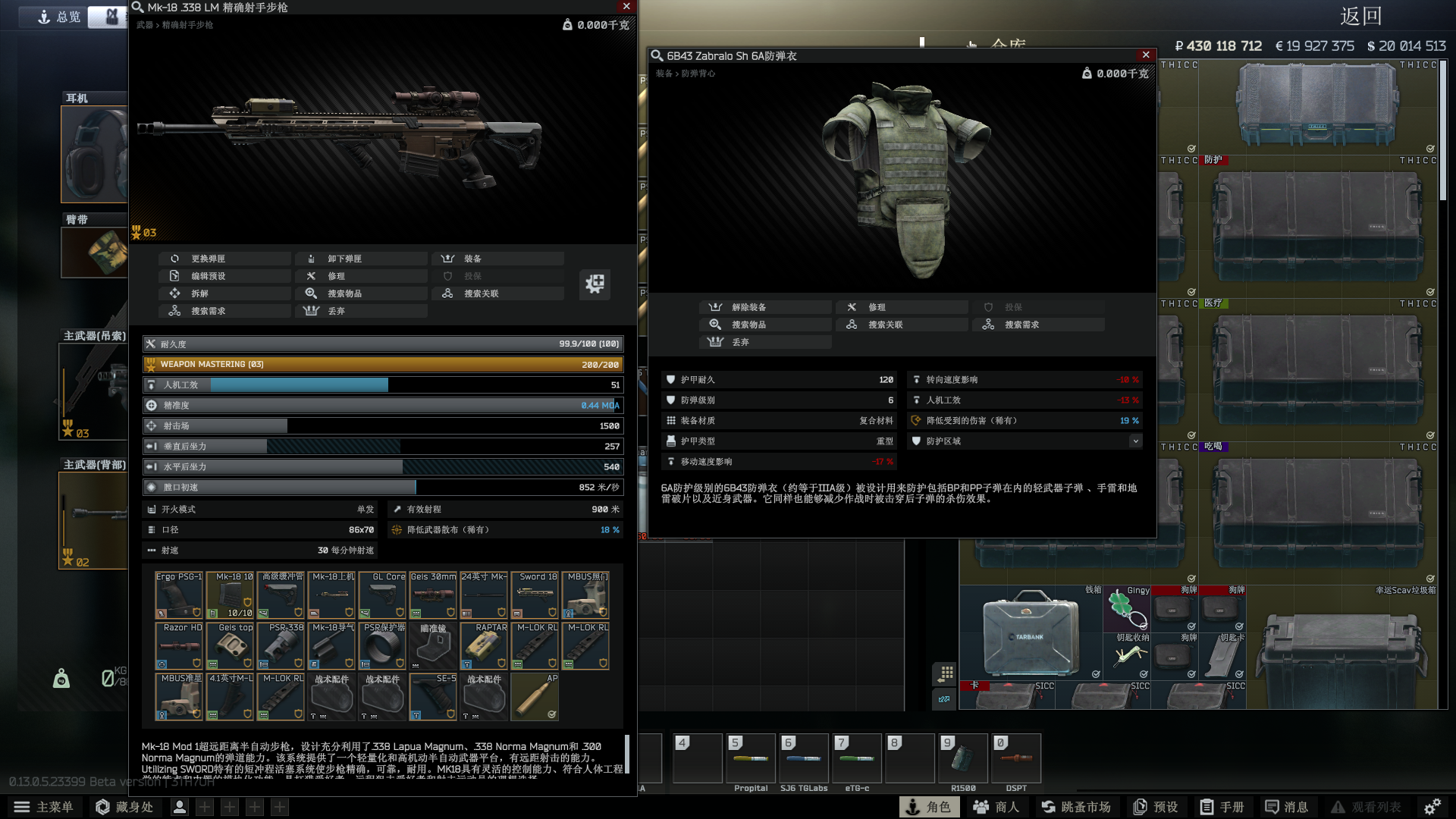1456x819 pixels.
Task: Open the Ergo PSG-1 pistol grip mod slot
Action: coord(179,595)
